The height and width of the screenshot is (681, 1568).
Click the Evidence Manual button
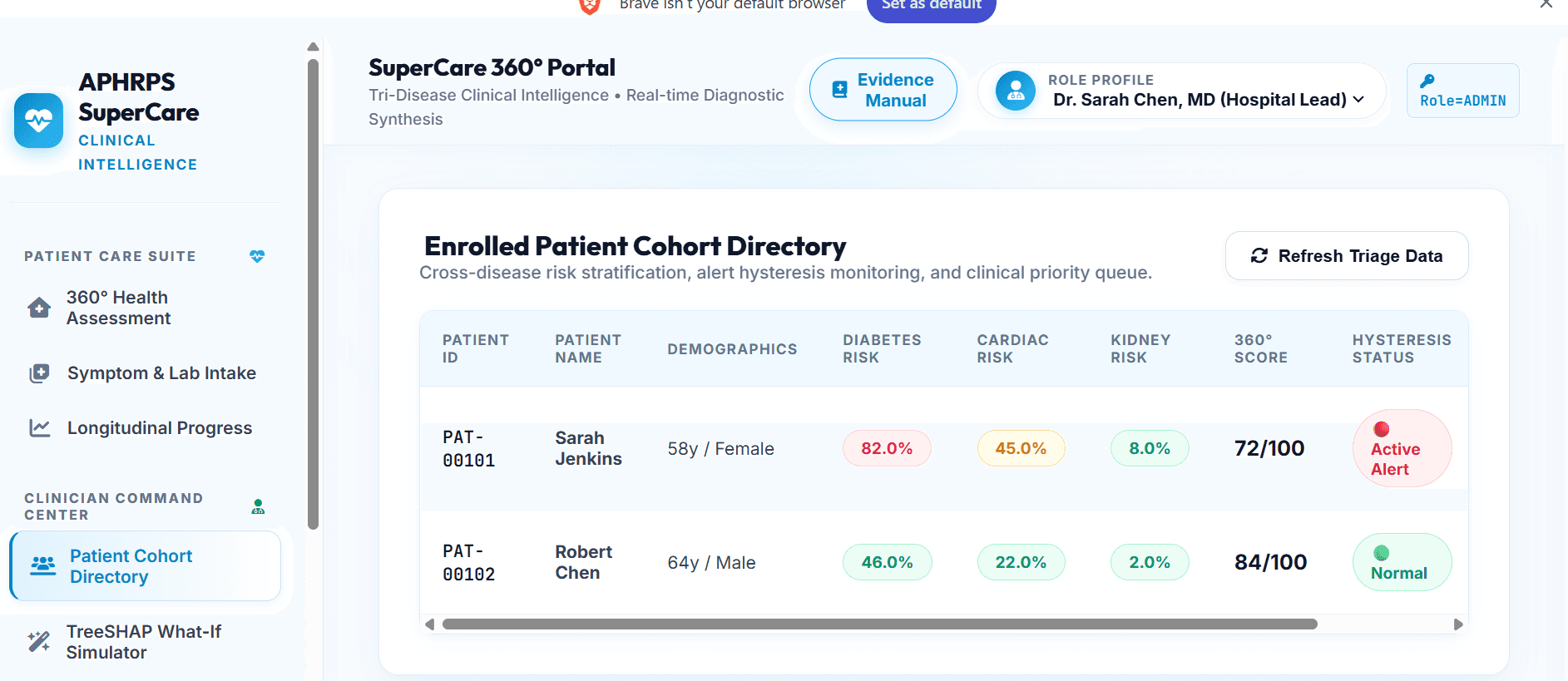tap(883, 90)
